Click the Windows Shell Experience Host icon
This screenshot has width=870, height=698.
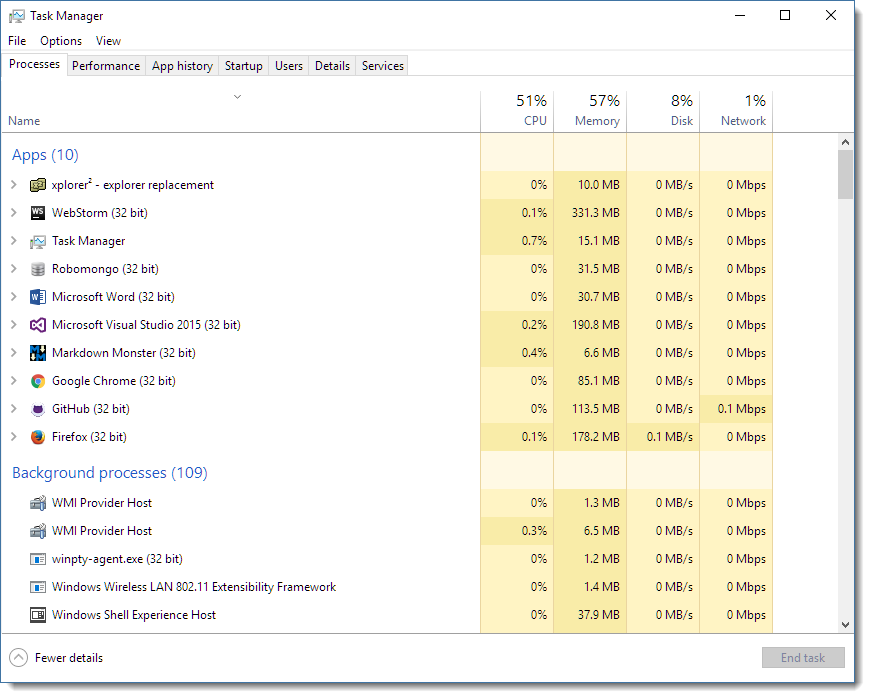[x=37, y=614]
